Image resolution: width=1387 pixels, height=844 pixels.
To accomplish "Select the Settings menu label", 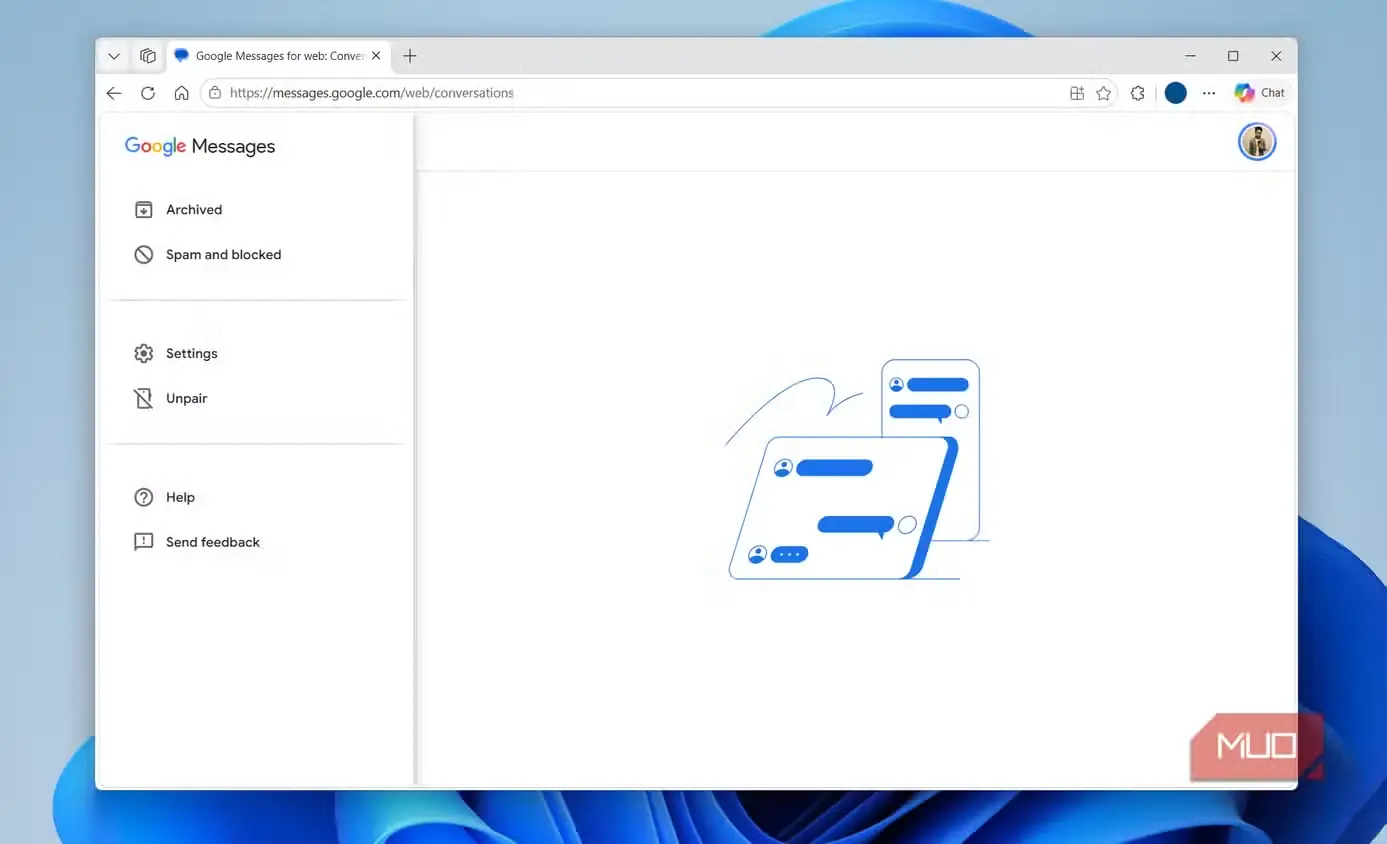I will click(192, 354).
